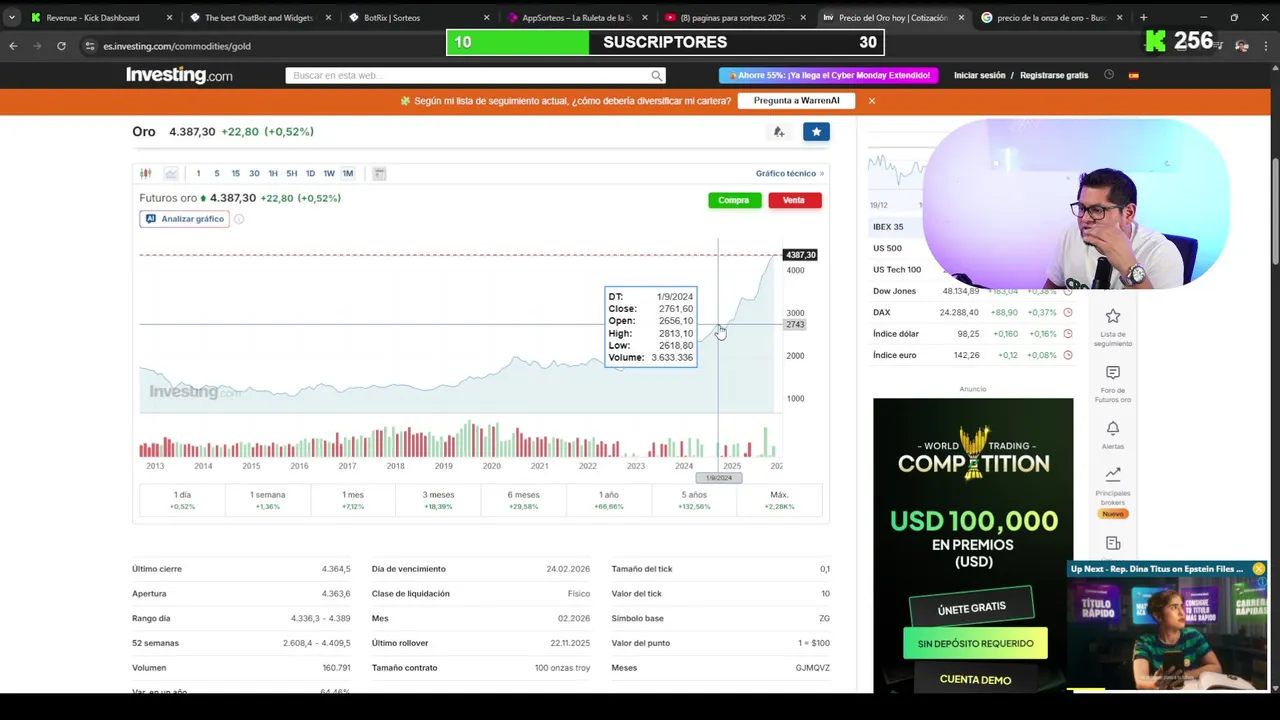Click the site information icon in the address bar

pyautogui.click(x=89, y=46)
